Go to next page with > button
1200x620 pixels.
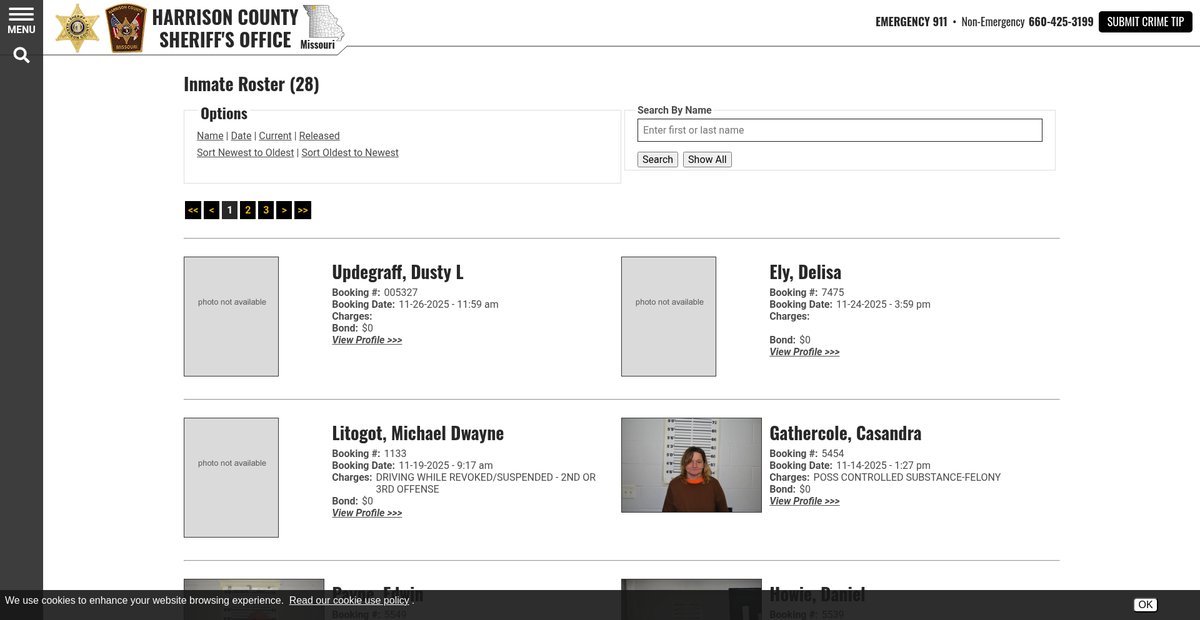pyautogui.click(x=284, y=210)
